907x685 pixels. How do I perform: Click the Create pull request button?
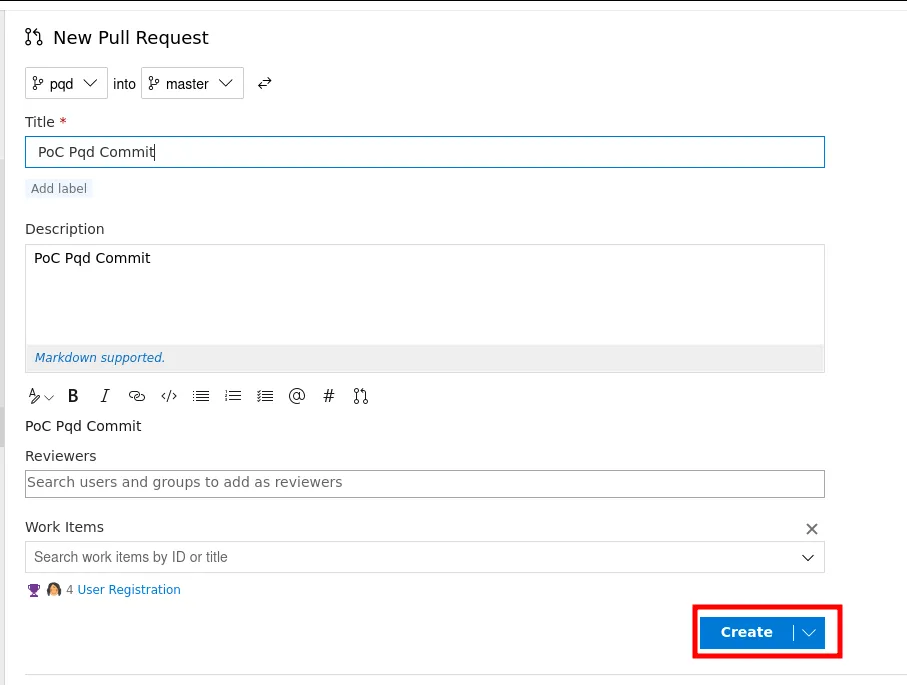pos(746,633)
